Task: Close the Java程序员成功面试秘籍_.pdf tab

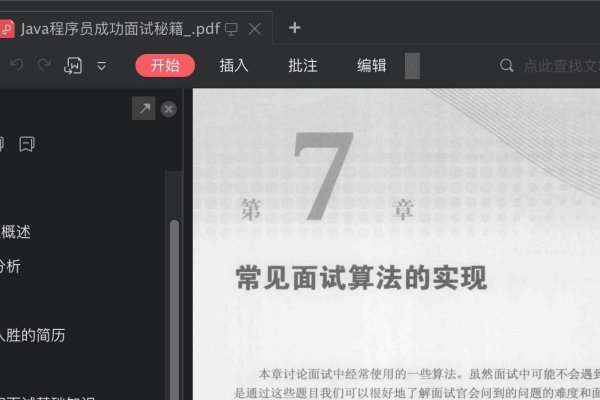Action: [255, 29]
